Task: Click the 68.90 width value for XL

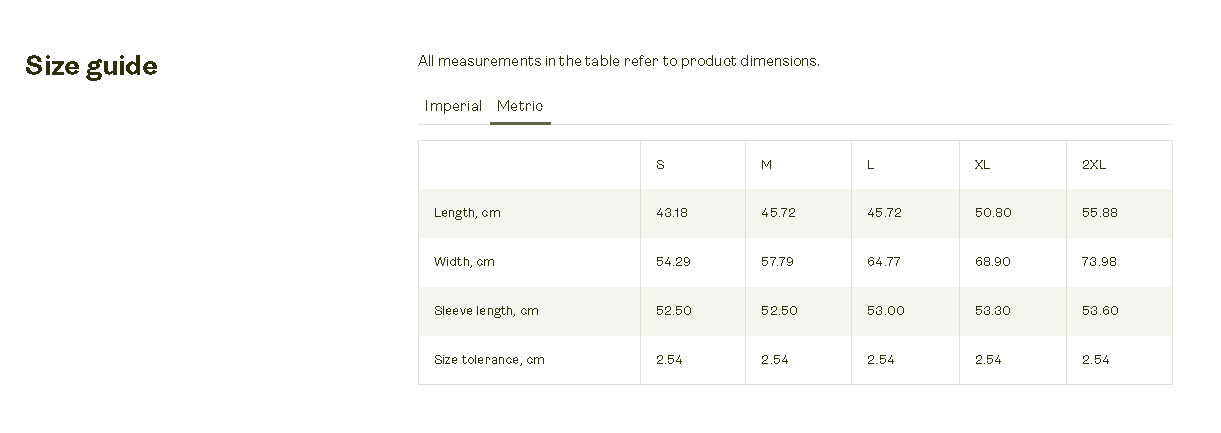Action: click(992, 262)
